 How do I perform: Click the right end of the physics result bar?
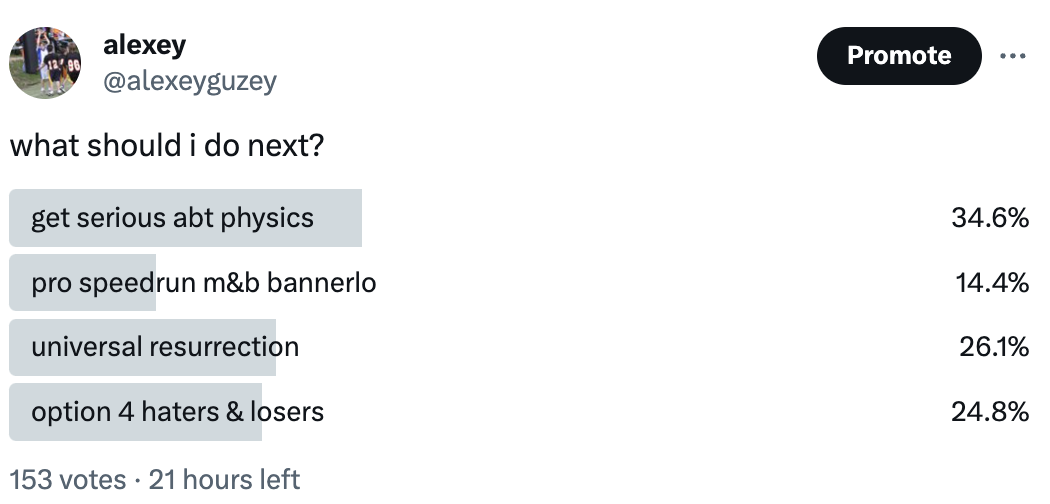click(354, 218)
